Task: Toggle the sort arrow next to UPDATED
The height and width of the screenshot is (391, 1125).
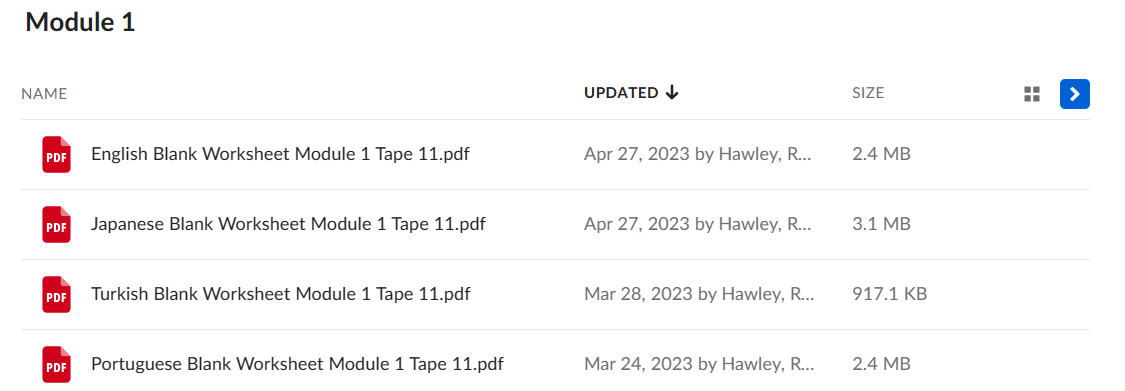Action: tap(672, 93)
